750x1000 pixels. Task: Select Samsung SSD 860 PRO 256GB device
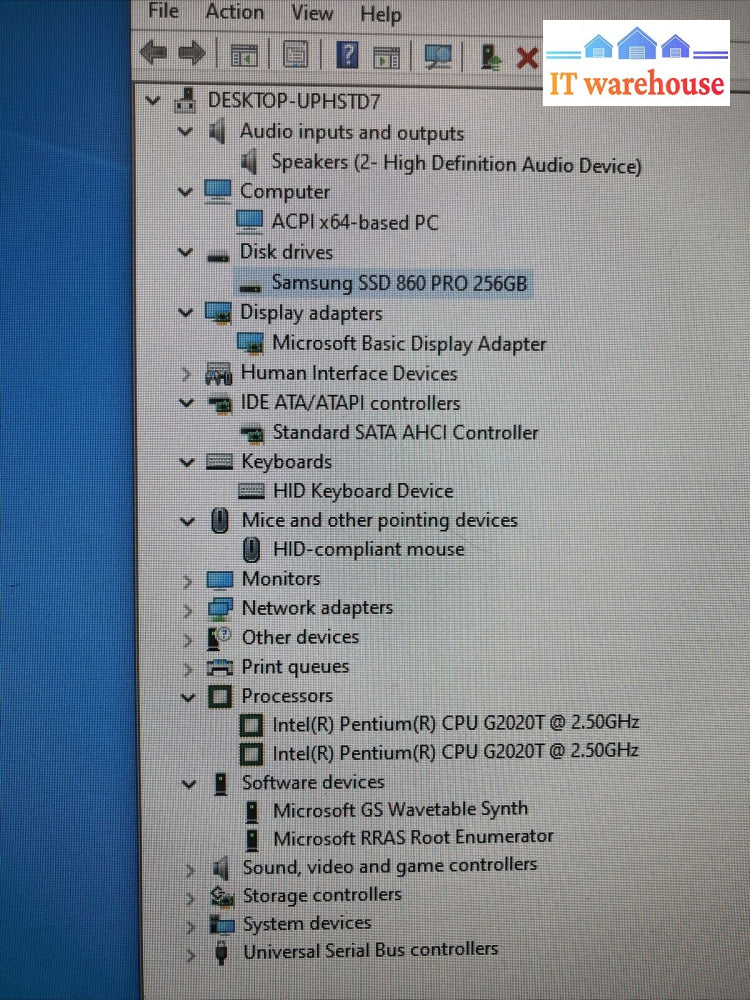(x=398, y=283)
